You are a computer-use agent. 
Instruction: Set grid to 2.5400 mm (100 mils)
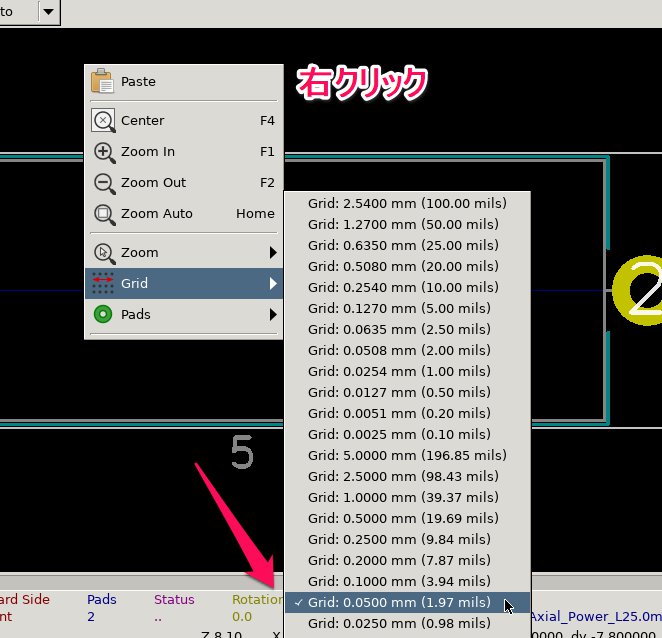(x=407, y=203)
